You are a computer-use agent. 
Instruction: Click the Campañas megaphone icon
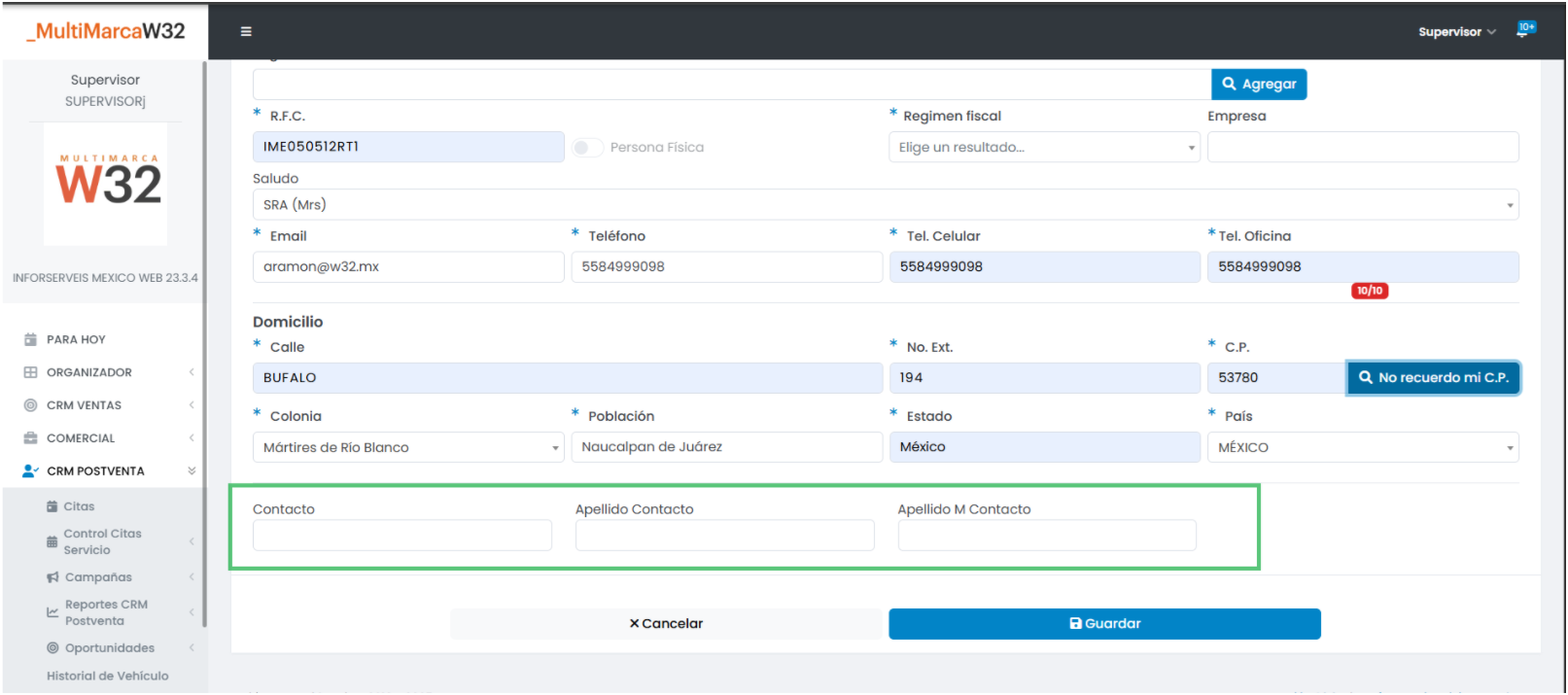[x=52, y=577]
